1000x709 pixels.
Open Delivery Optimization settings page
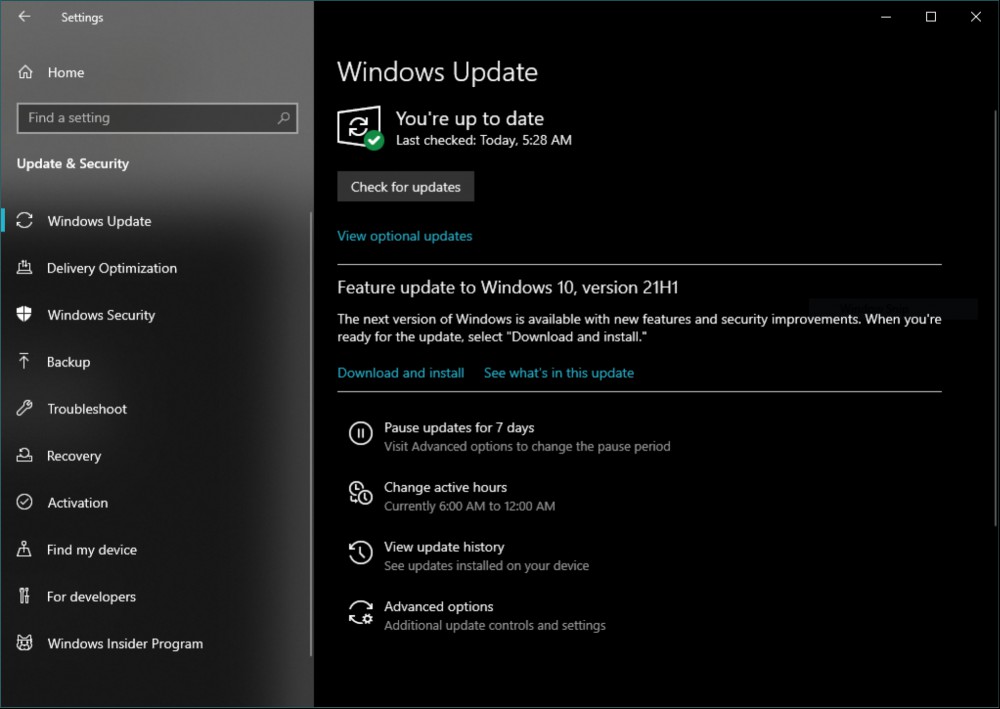point(156,268)
